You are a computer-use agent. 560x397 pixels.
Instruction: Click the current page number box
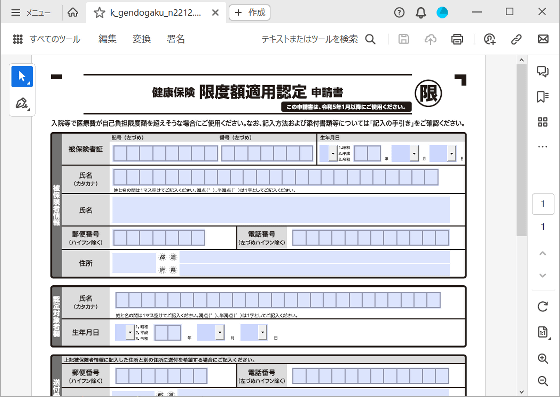543,204
